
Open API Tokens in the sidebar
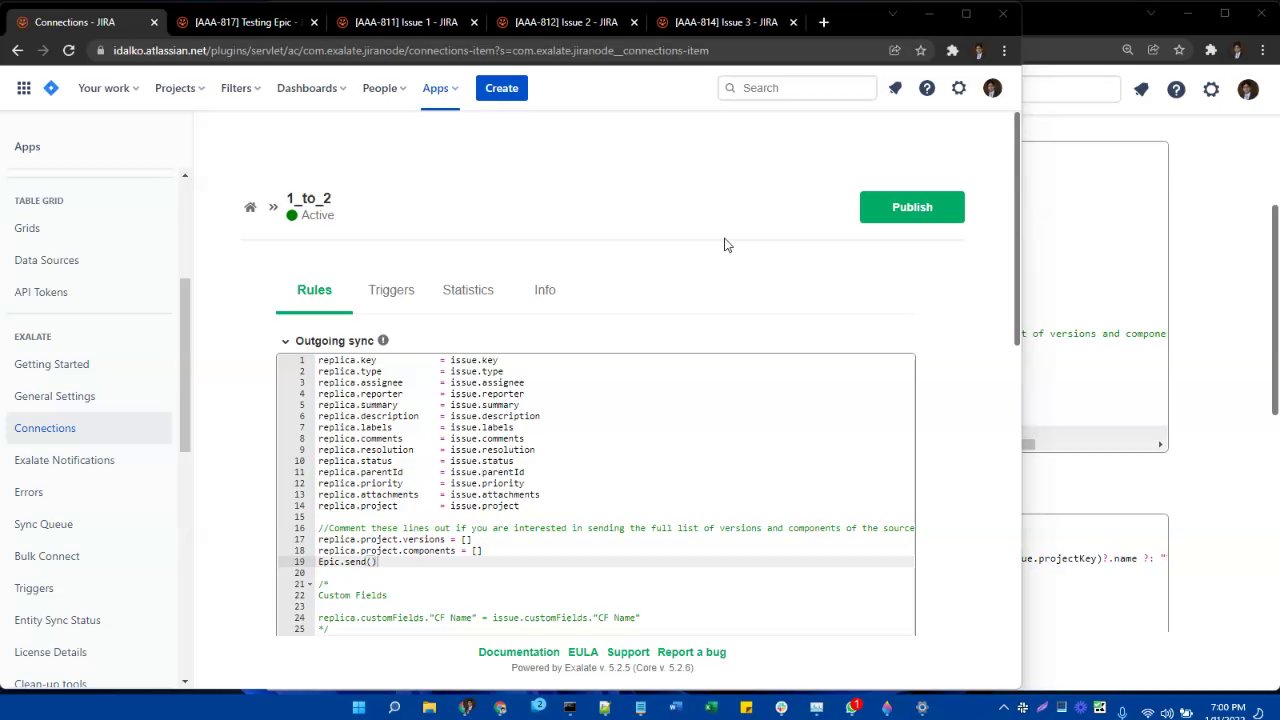41,292
